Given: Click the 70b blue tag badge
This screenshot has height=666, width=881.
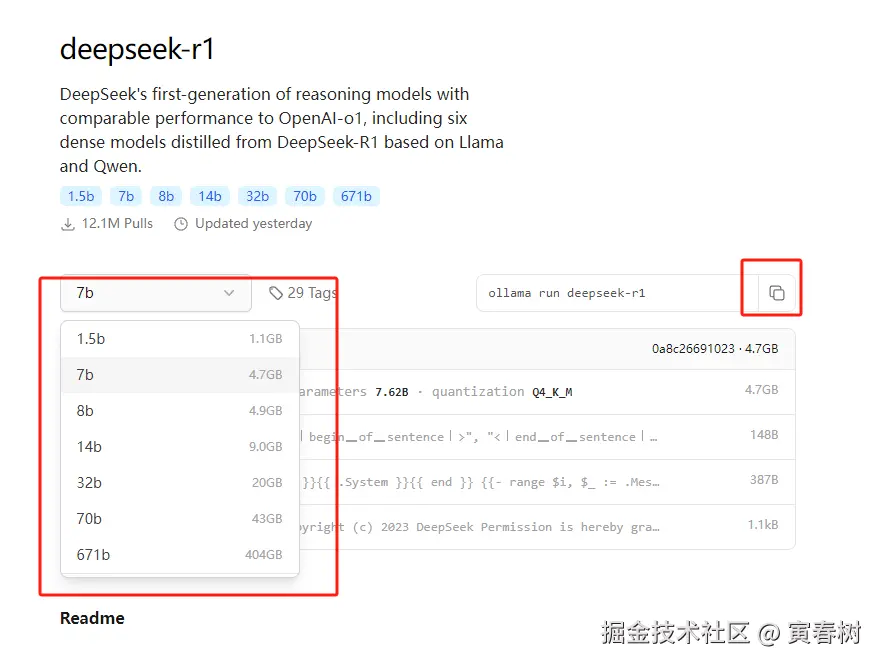Looking at the screenshot, I should [x=305, y=196].
